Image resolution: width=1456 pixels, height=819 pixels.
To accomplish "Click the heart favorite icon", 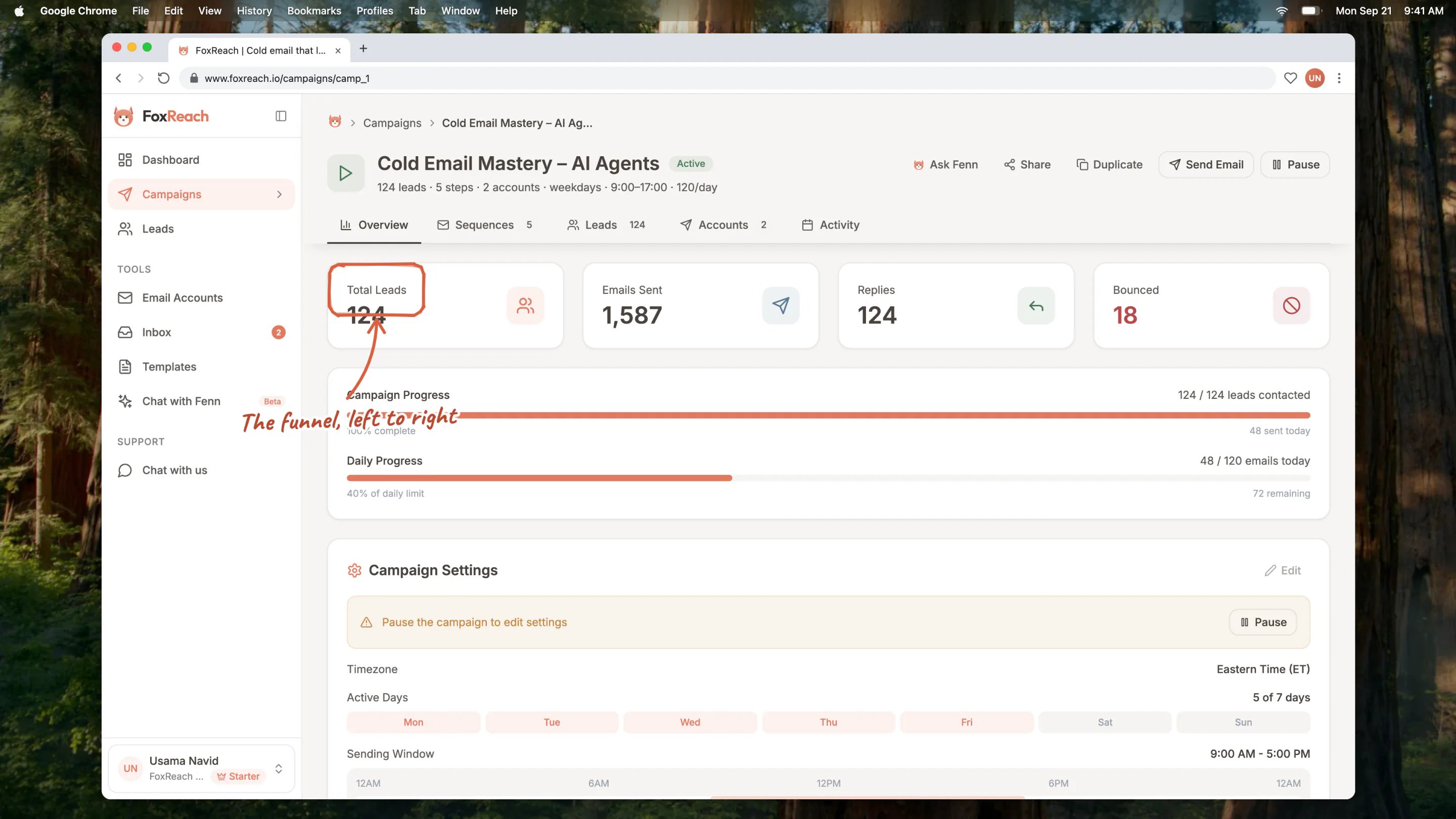I will click(x=1290, y=78).
